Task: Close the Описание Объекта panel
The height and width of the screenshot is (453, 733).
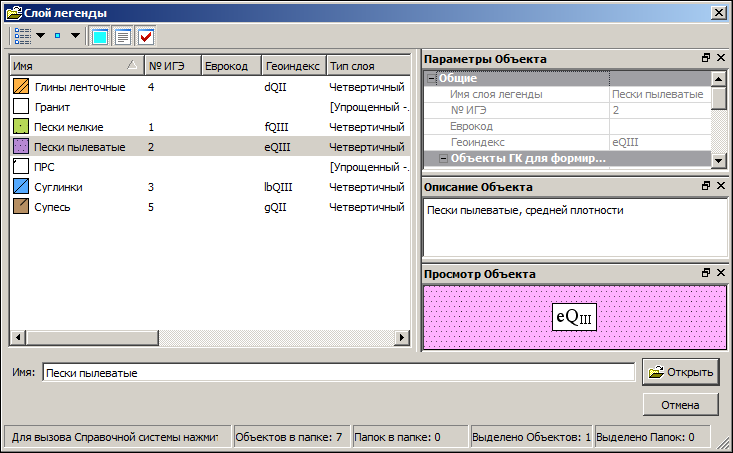Action: coord(721,186)
